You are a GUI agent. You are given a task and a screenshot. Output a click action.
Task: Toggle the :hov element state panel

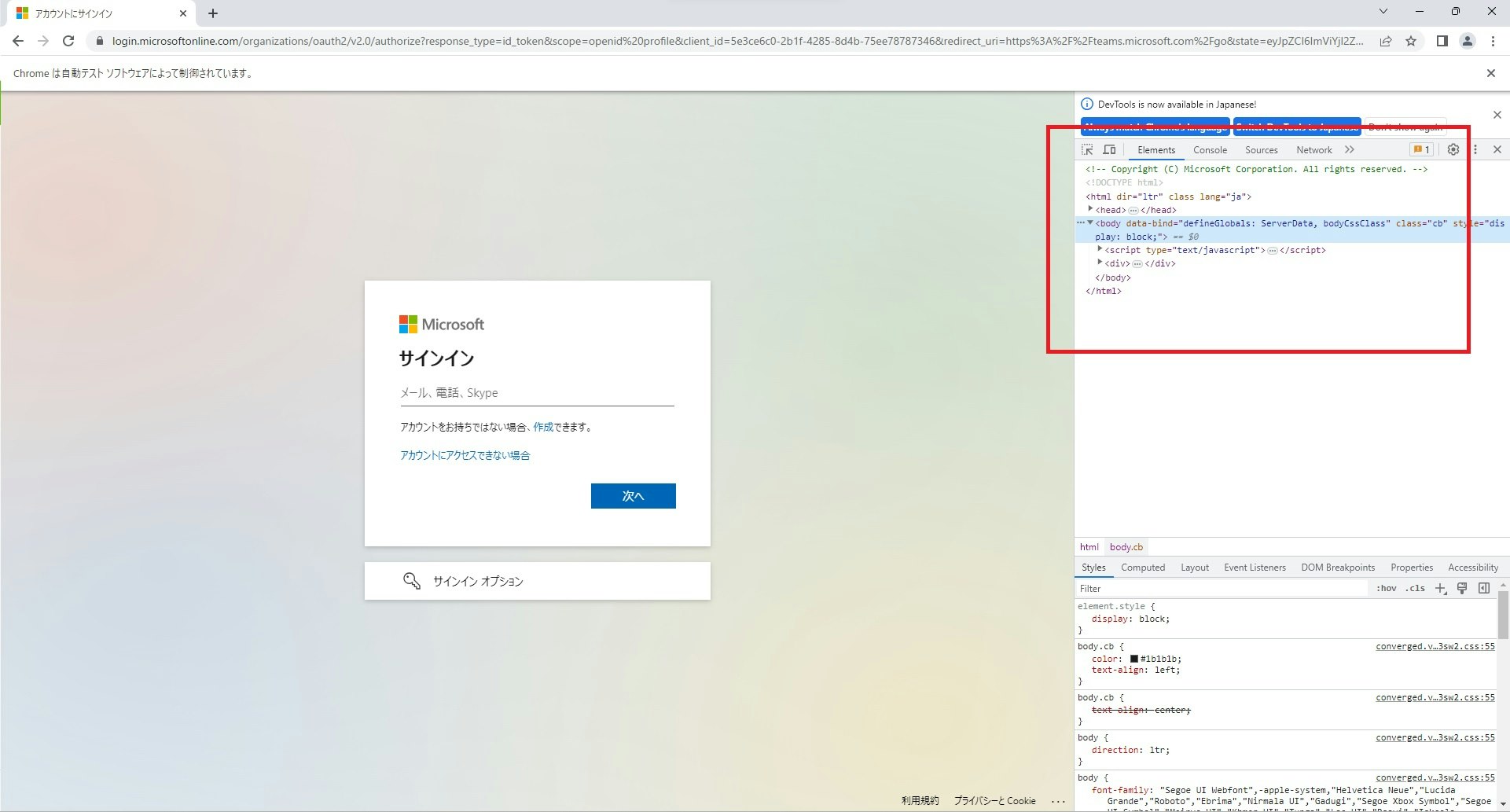[1386, 588]
